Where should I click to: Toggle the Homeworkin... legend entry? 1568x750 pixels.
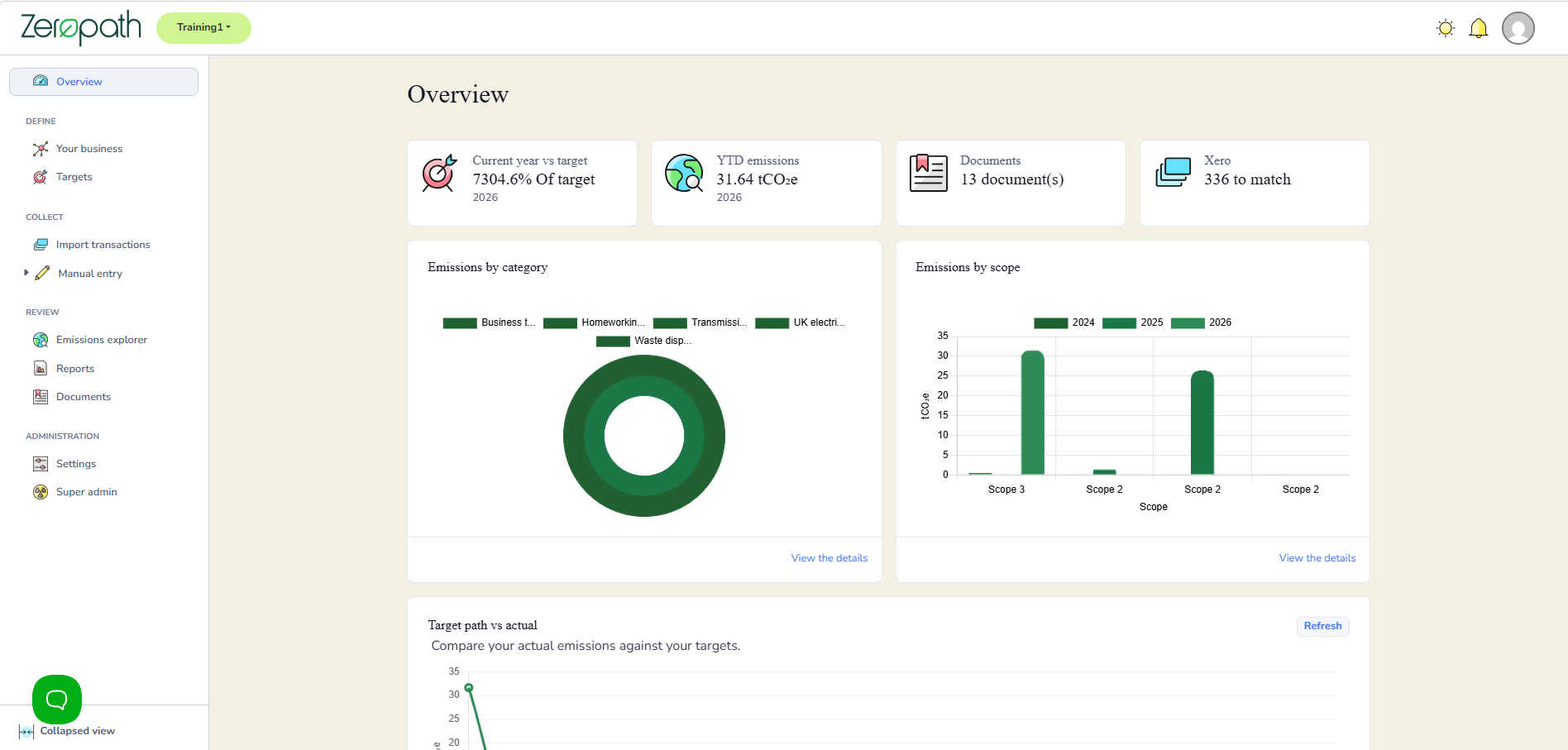[594, 322]
